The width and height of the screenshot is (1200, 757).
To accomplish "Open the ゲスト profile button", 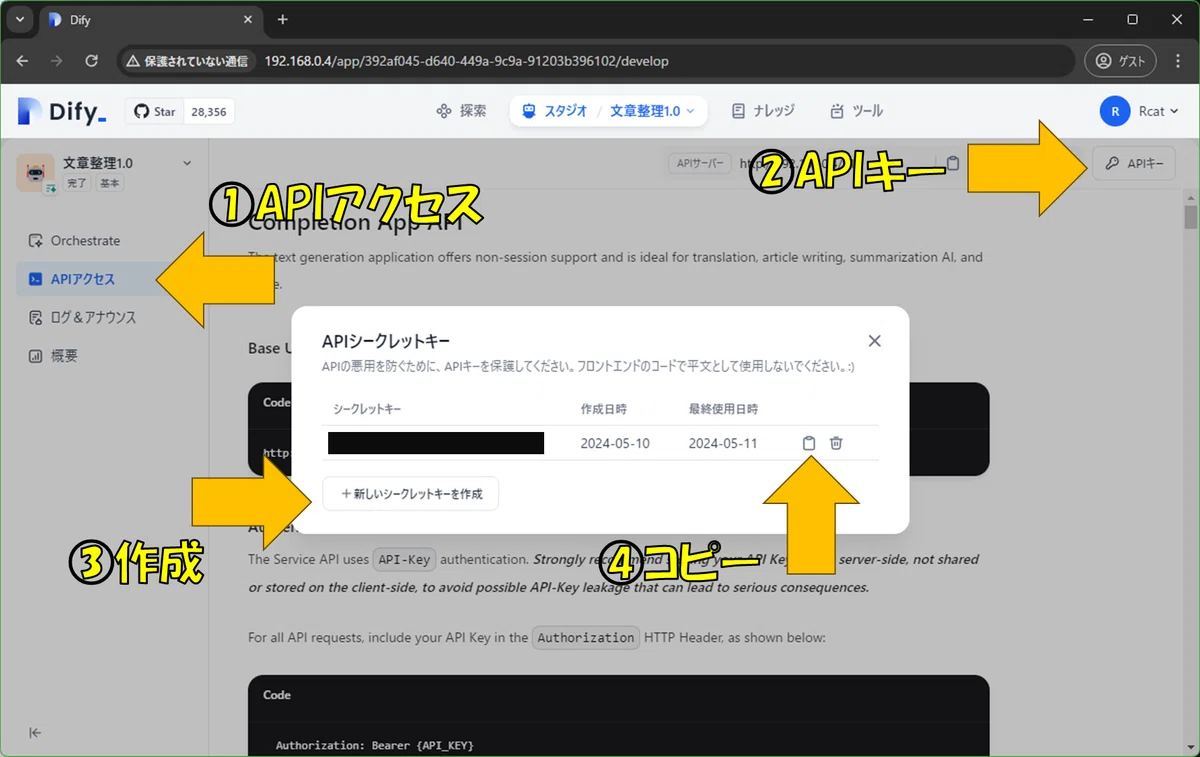I will [1120, 61].
